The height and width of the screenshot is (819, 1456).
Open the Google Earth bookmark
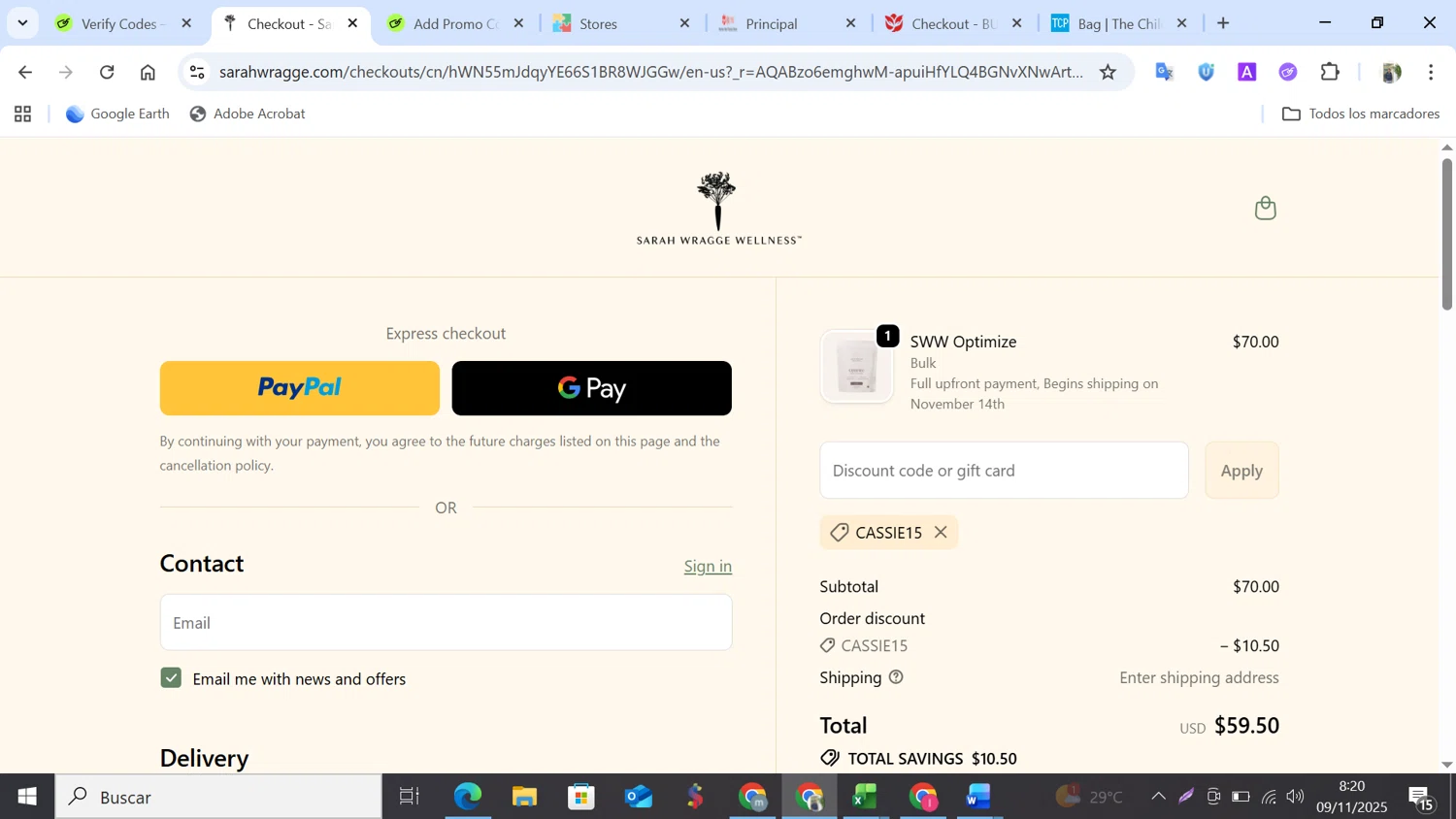[117, 114]
